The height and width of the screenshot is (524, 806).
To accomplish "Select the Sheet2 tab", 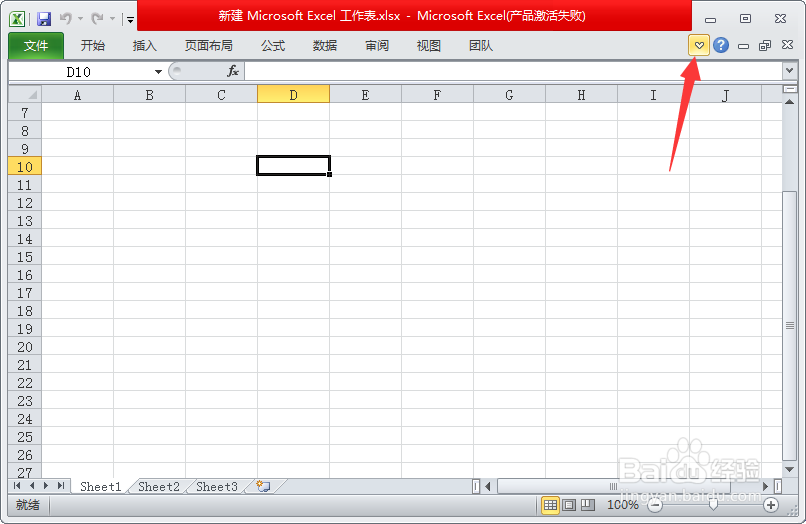I will coord(159,486).
